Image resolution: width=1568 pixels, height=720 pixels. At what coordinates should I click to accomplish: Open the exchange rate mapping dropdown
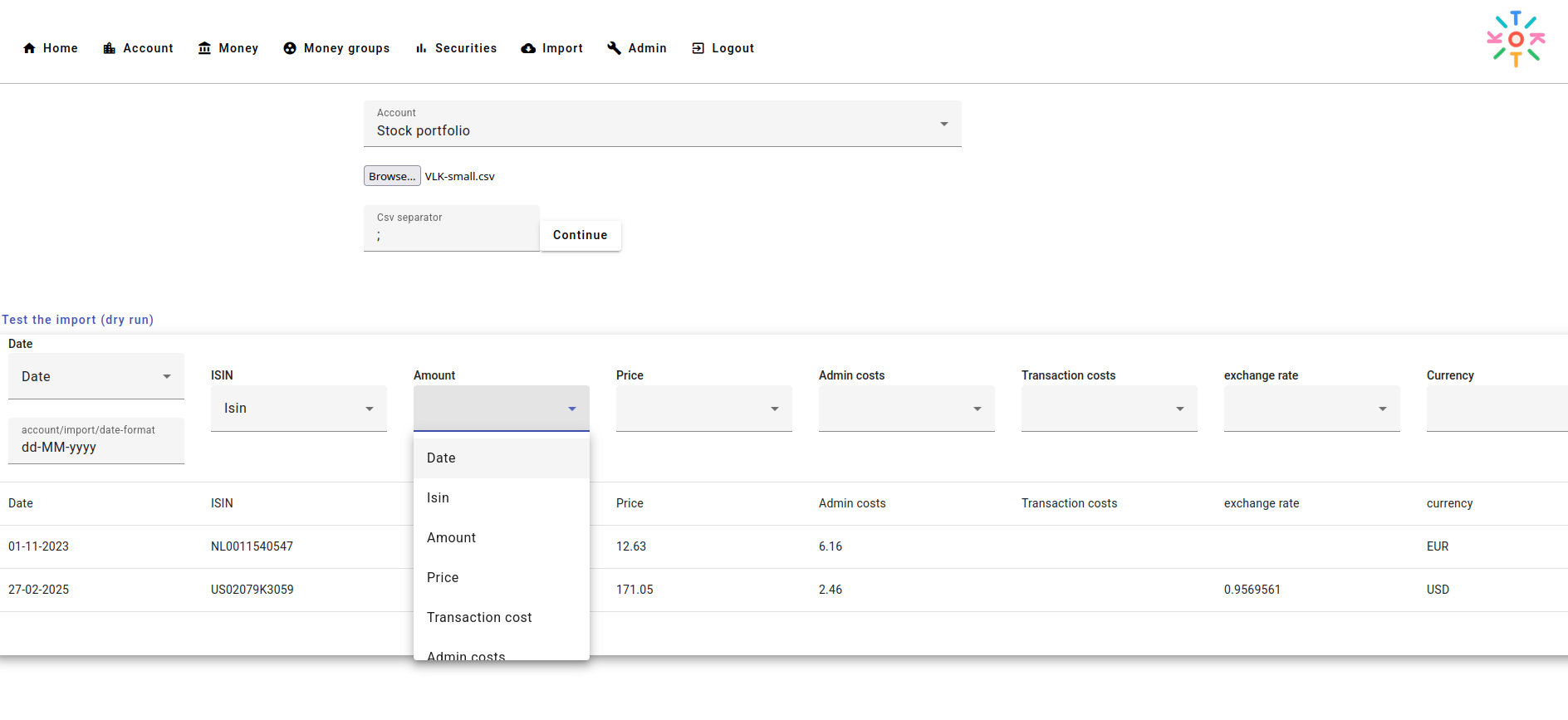point(1312,409)
